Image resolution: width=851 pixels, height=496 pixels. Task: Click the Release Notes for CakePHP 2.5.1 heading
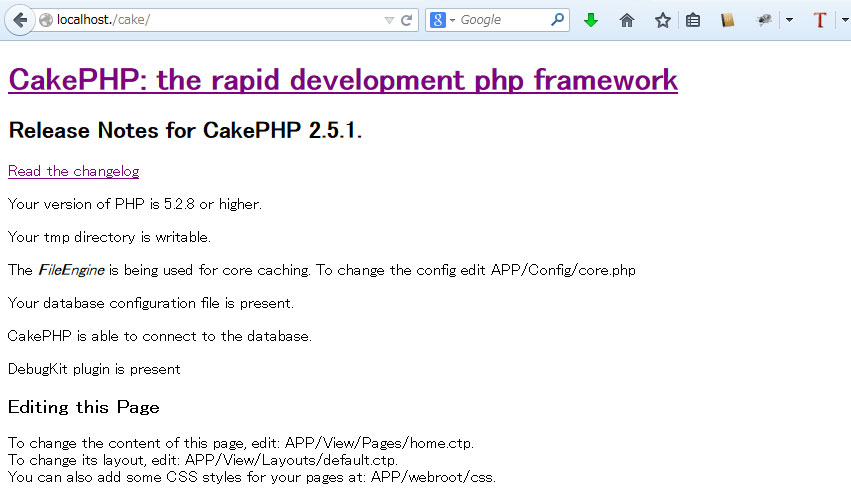pos(185,131)
